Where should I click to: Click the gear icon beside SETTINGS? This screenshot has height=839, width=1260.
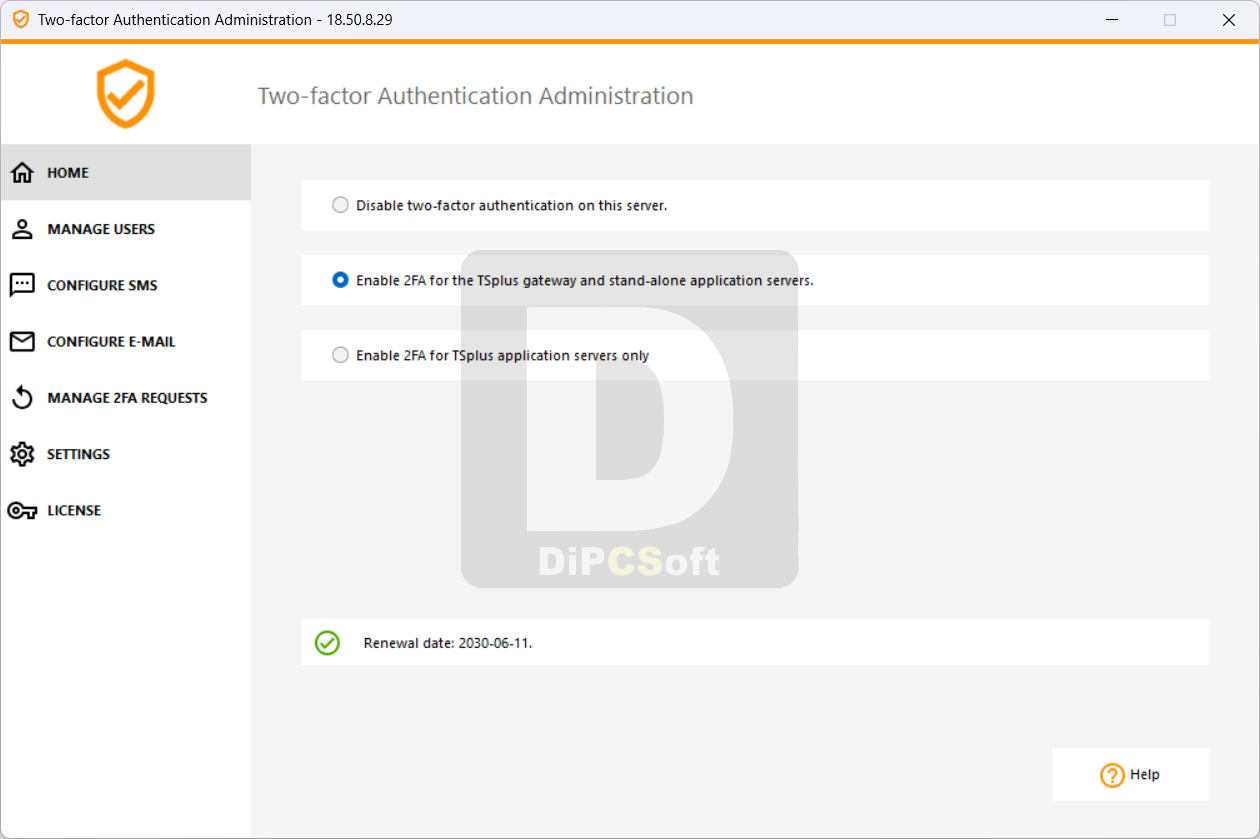click(x=22, y=454)
